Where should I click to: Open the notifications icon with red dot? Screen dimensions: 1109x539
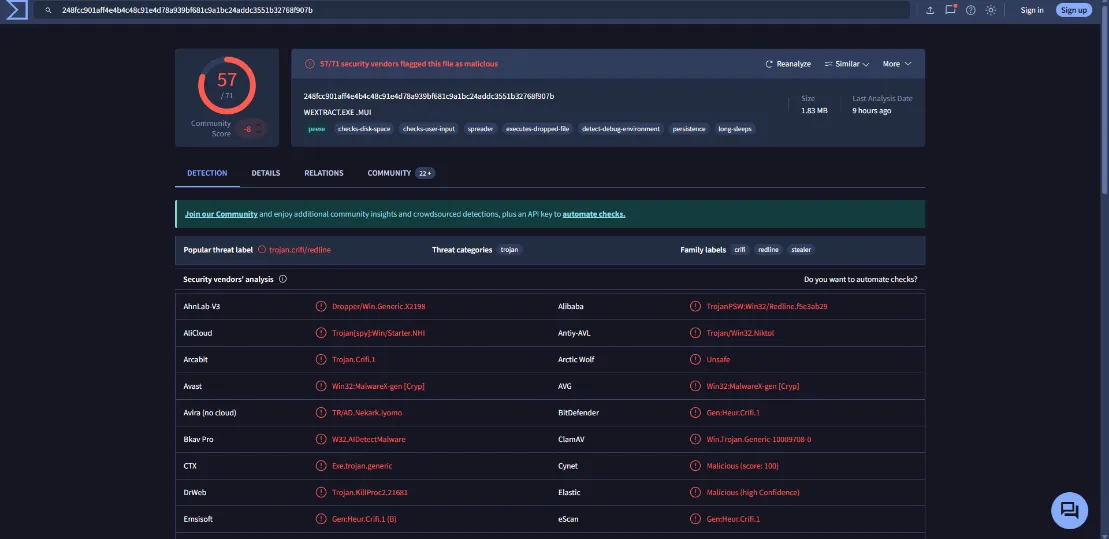(951, 9)
